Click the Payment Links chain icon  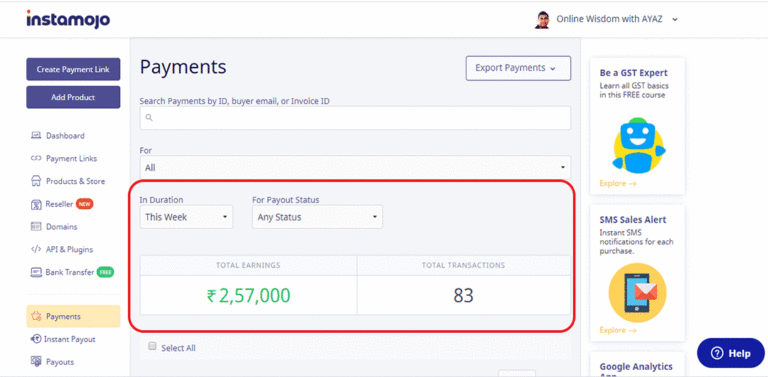pyautogui.click(x=36, y=158)
